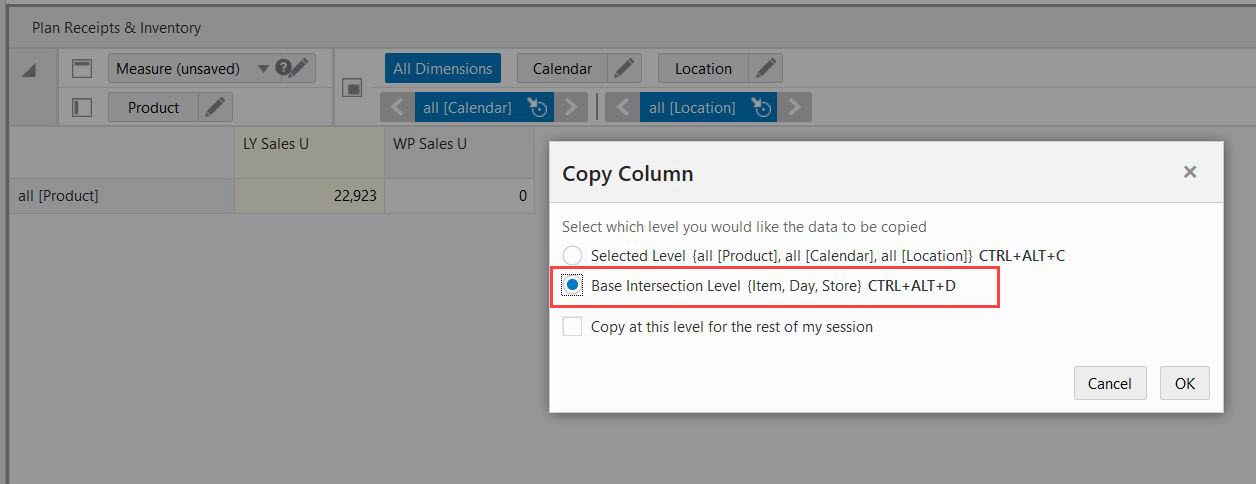Click the help question mark icon
1256x484 pixels.
tap(283, 67)
